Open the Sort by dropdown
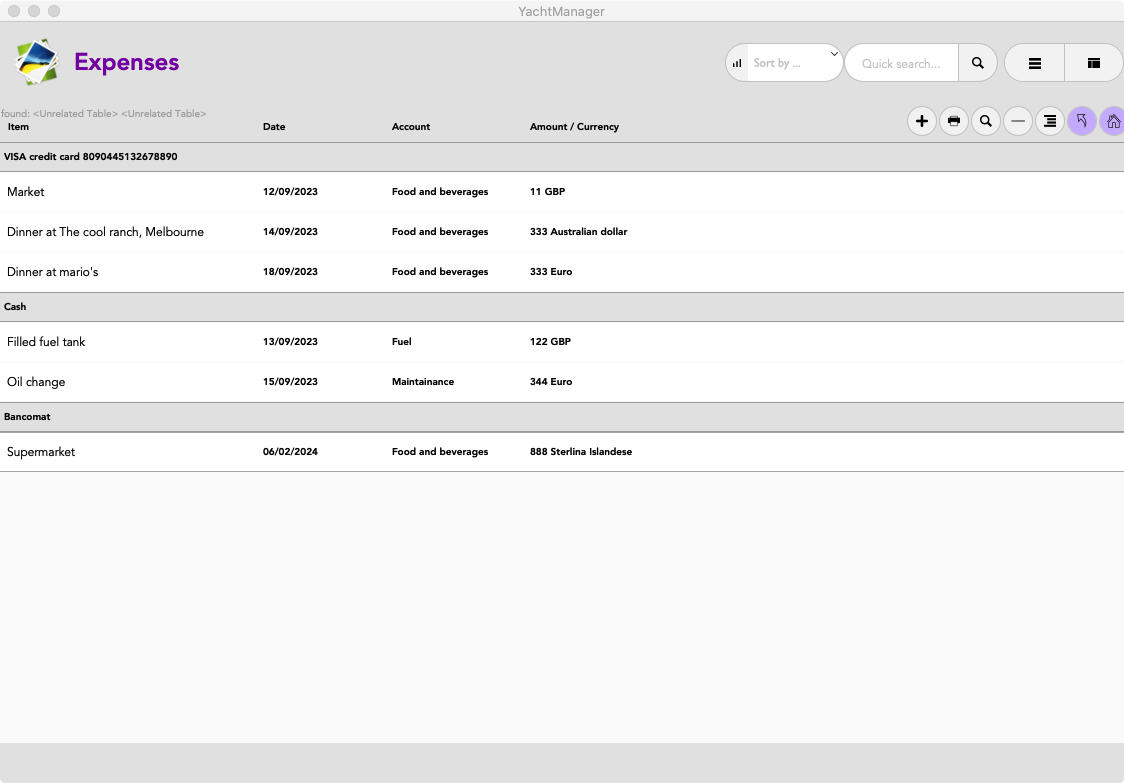The image size is (1124, 783). (x=795, y=63)
